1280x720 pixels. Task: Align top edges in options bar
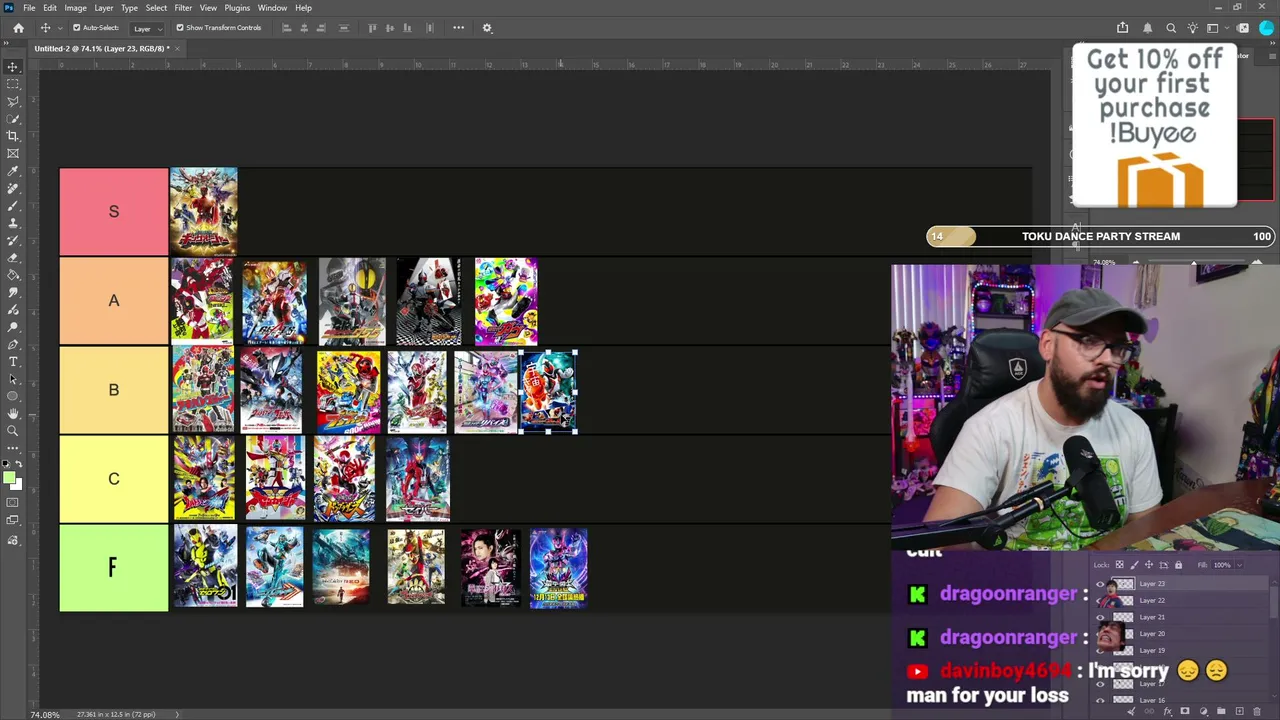(x=372, y=28)
